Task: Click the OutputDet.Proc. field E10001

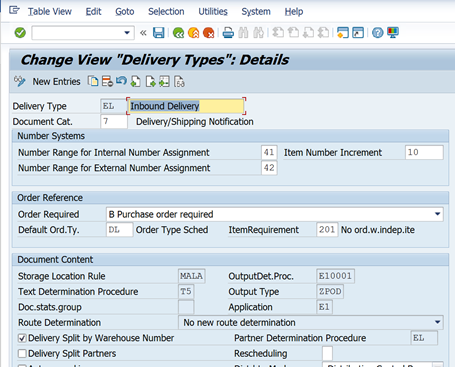Action: click(x=335, y=276)
